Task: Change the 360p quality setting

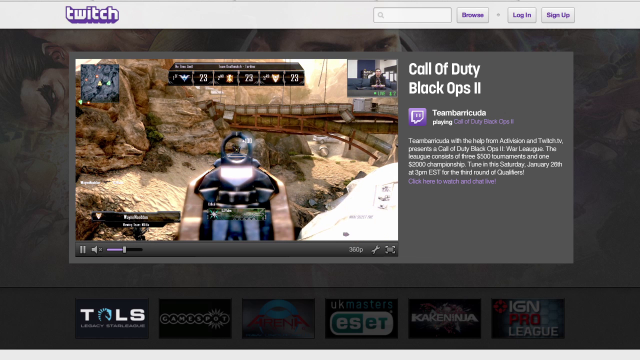Action: click(x=356, y=249)
